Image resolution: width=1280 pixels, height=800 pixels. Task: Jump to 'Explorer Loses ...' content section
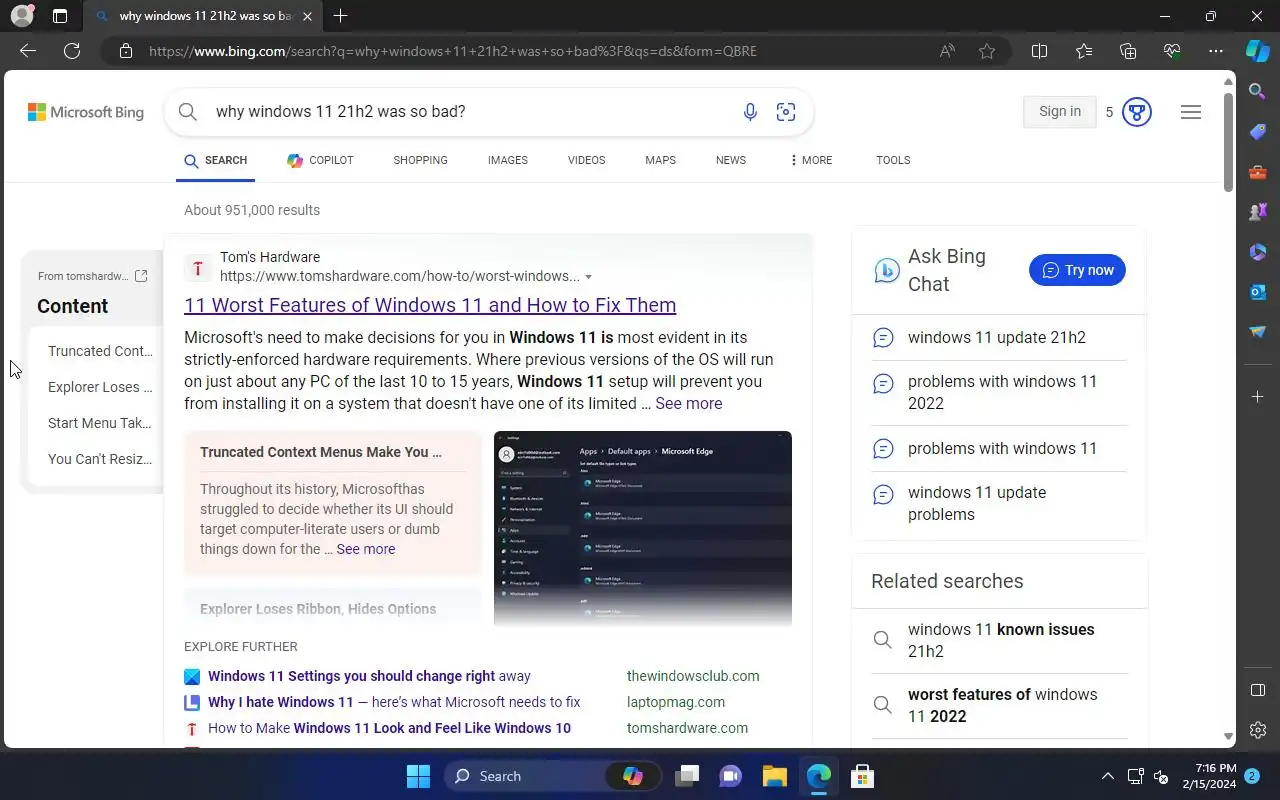(100, 387)
